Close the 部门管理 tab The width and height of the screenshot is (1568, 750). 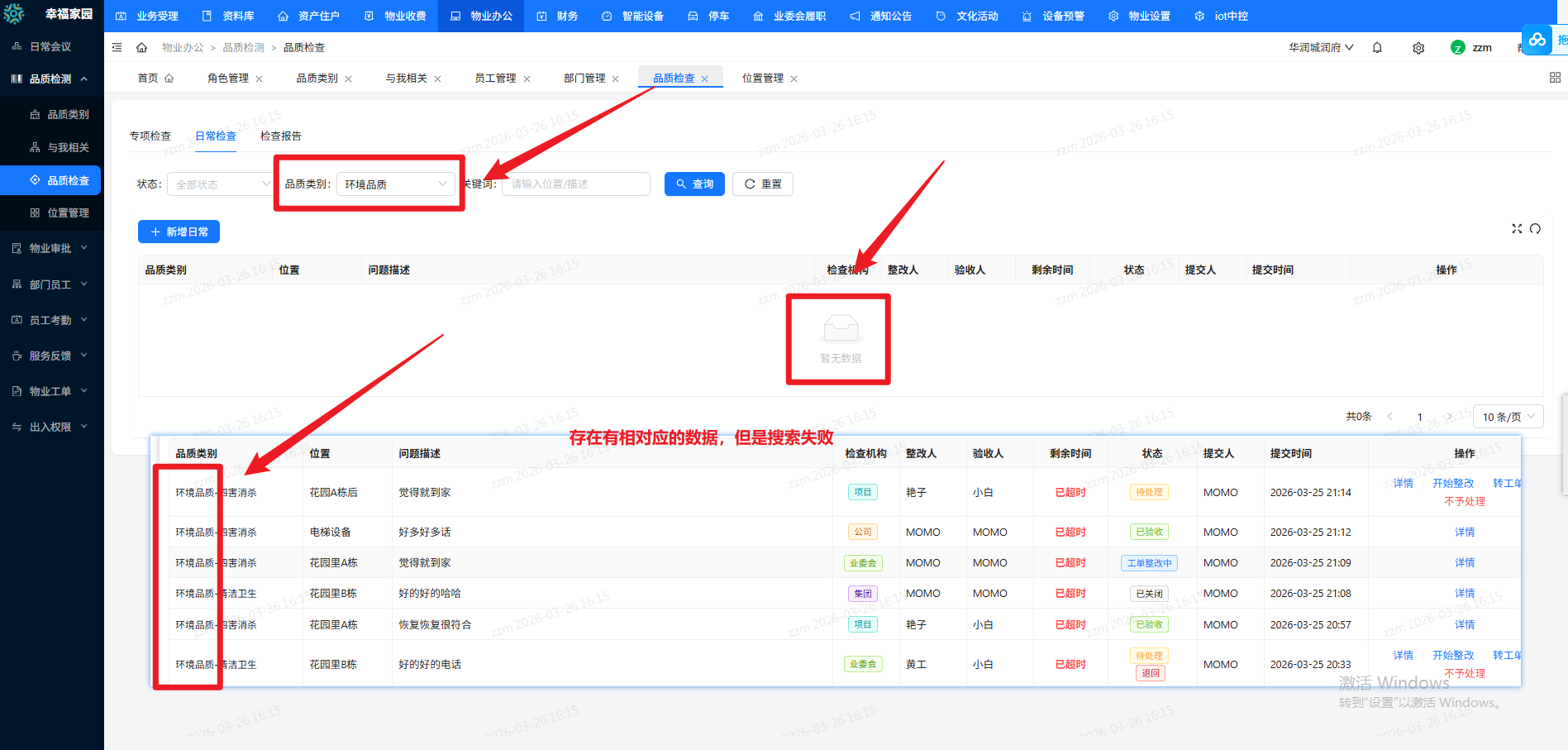coord(615,79)
